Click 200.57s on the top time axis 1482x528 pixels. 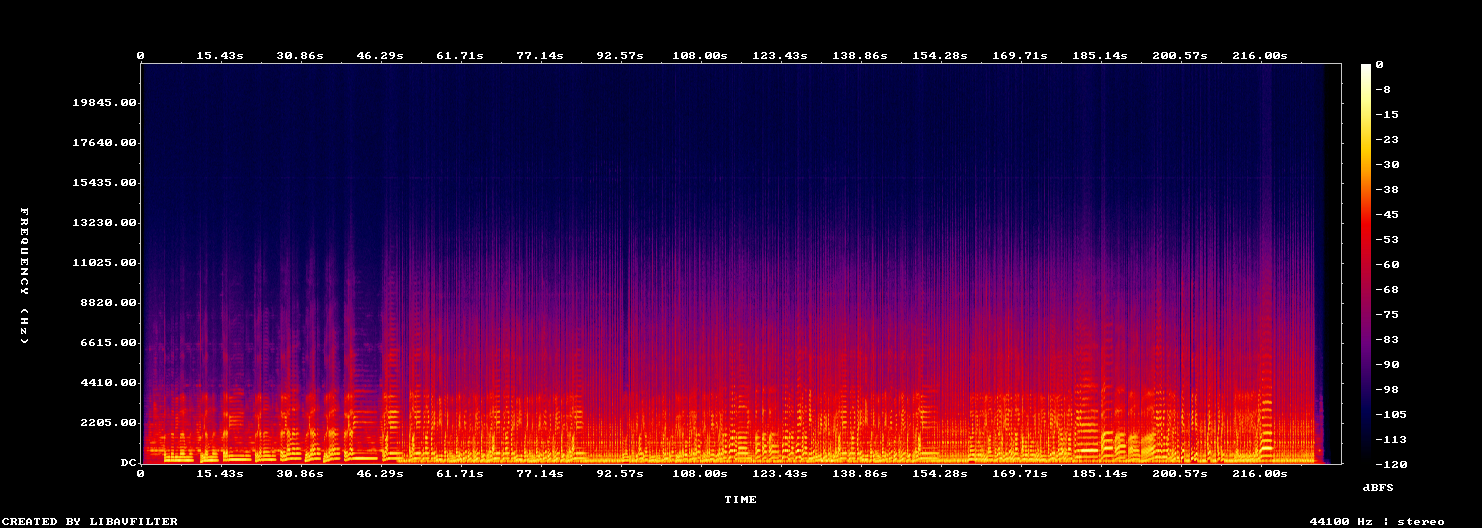(x=1180, y=55)
